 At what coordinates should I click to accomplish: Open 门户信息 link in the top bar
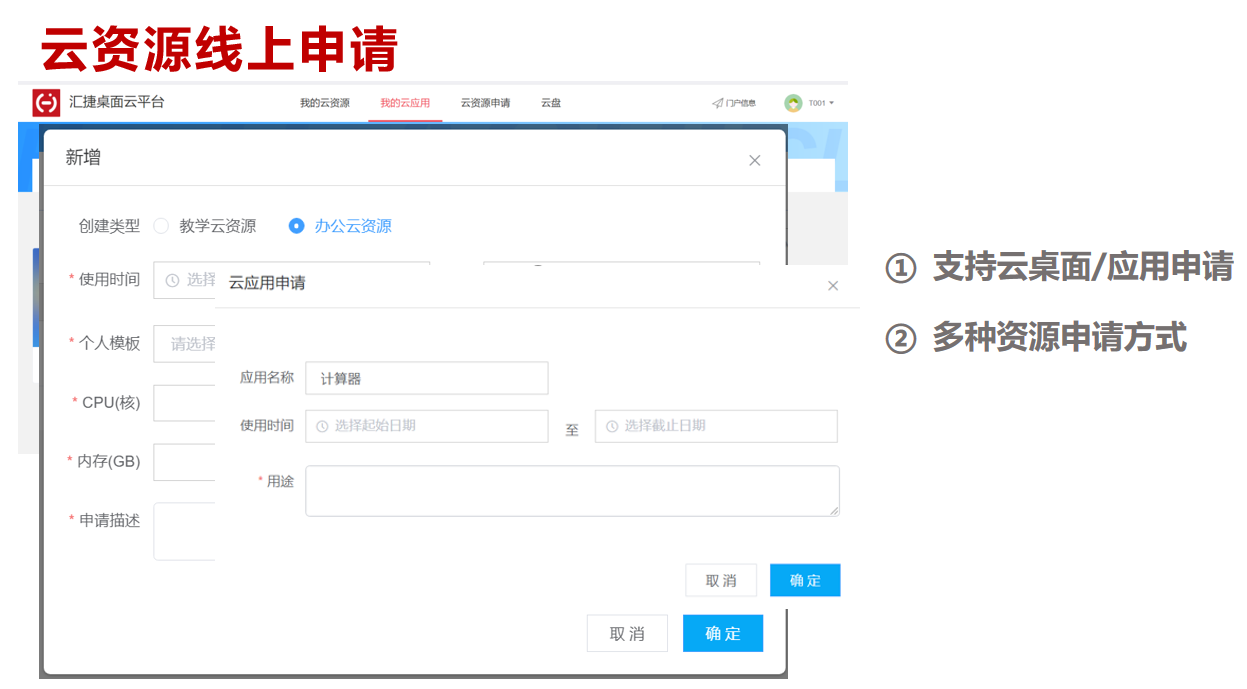point(739,101)
